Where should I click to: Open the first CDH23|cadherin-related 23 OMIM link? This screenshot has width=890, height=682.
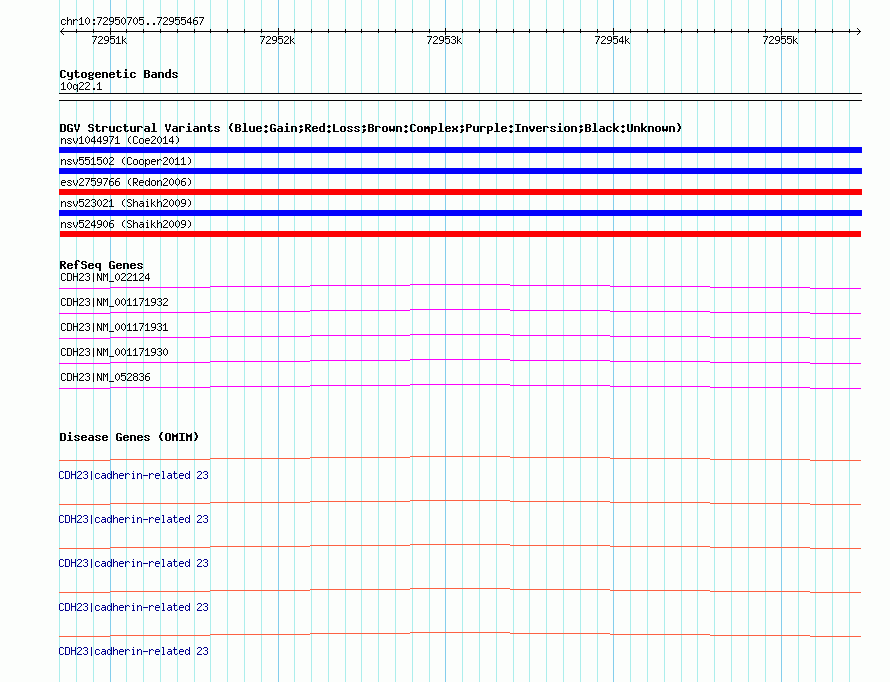(x=133, y=475)
